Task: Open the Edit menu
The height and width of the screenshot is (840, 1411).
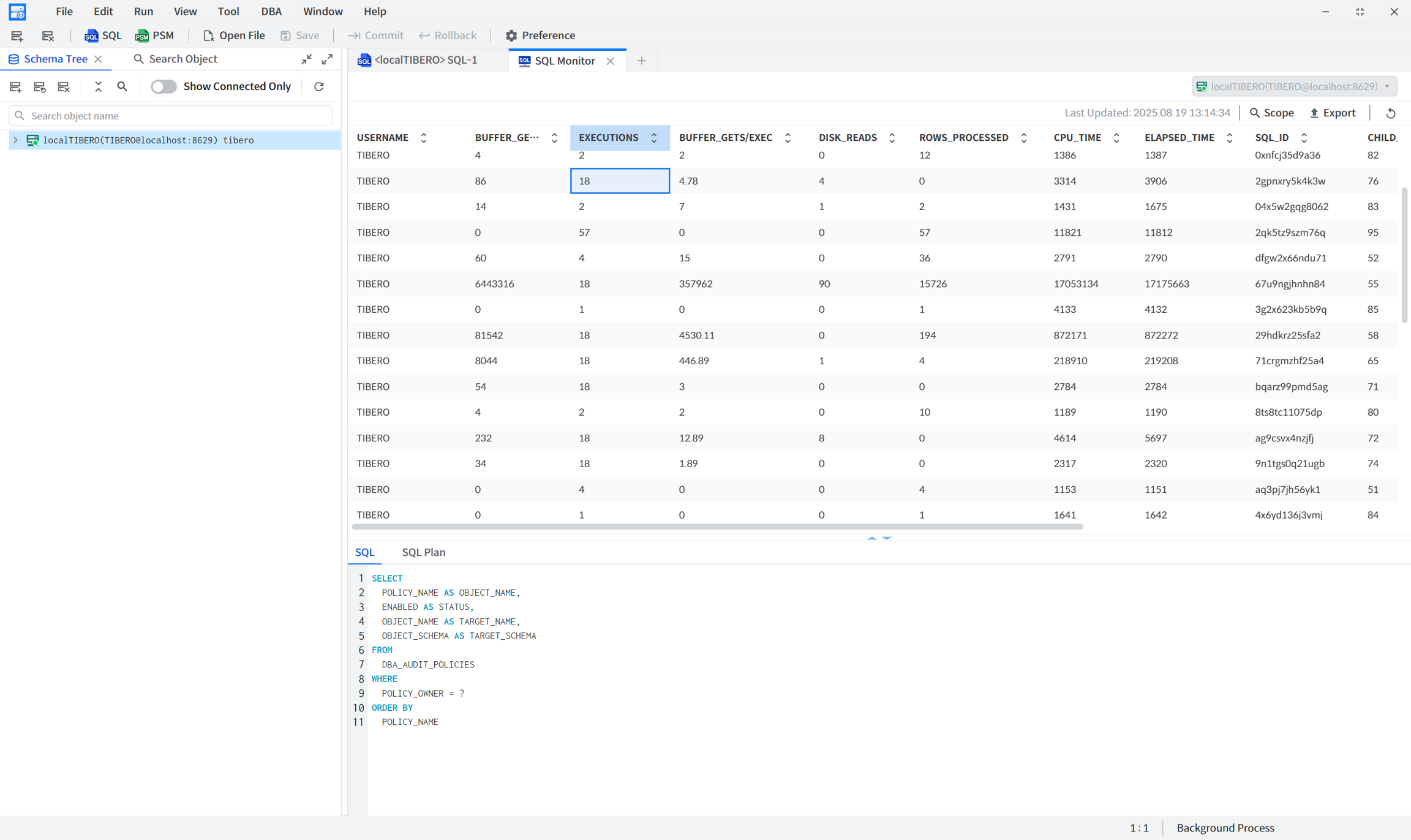Action: click(103, 11)
